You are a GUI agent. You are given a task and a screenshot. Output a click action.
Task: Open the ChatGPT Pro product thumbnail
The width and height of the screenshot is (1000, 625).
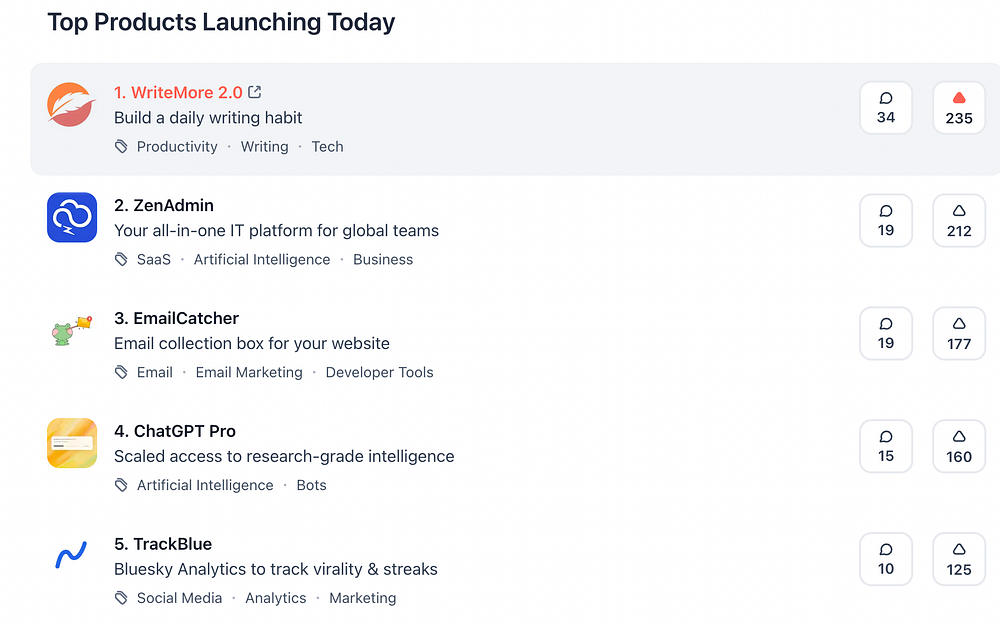coord(72,444)
